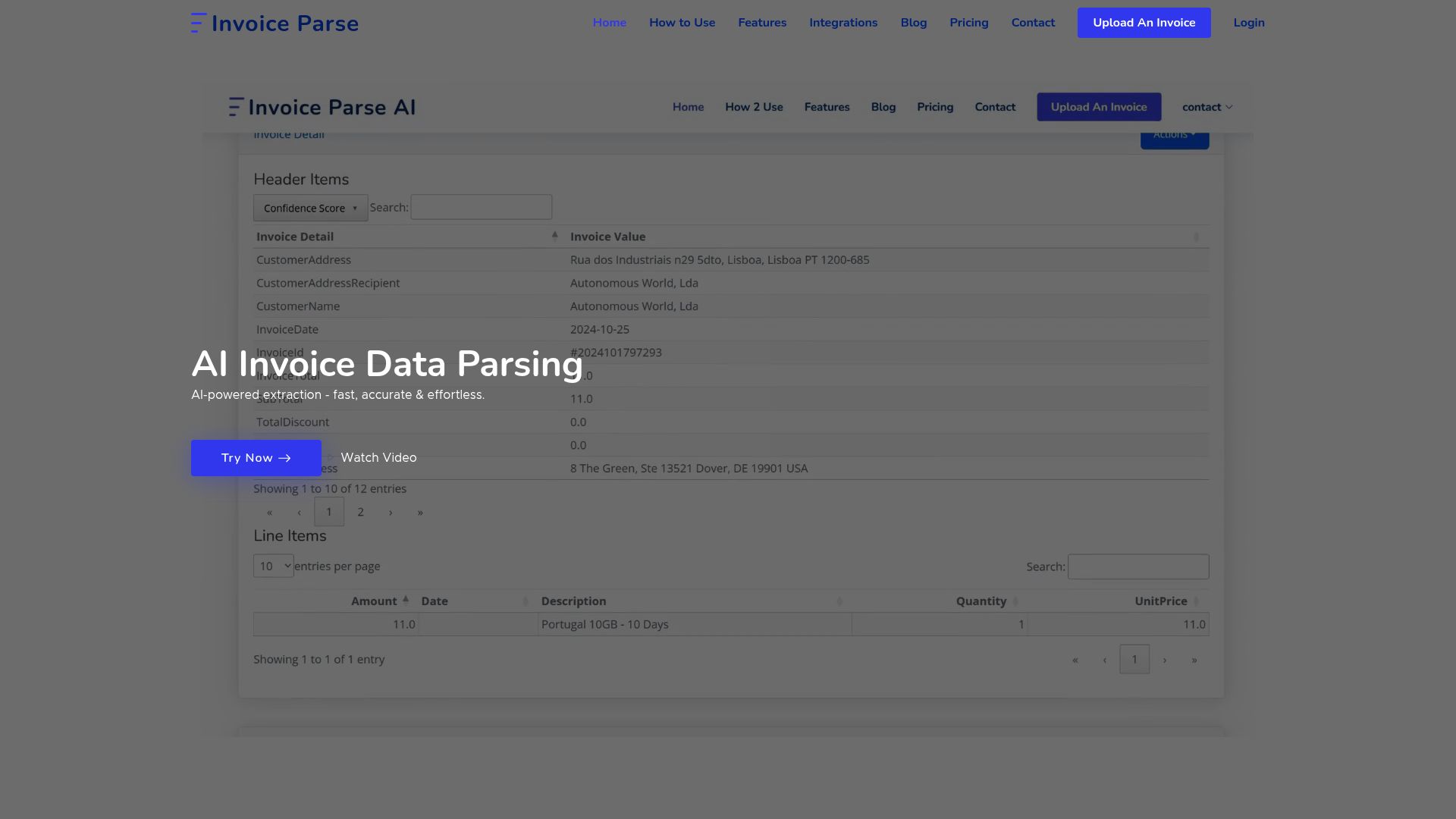The height and width of the screenshot is (819, 1456).
Task: Click How 2 Use in preview nav
Action: [754, 107]
